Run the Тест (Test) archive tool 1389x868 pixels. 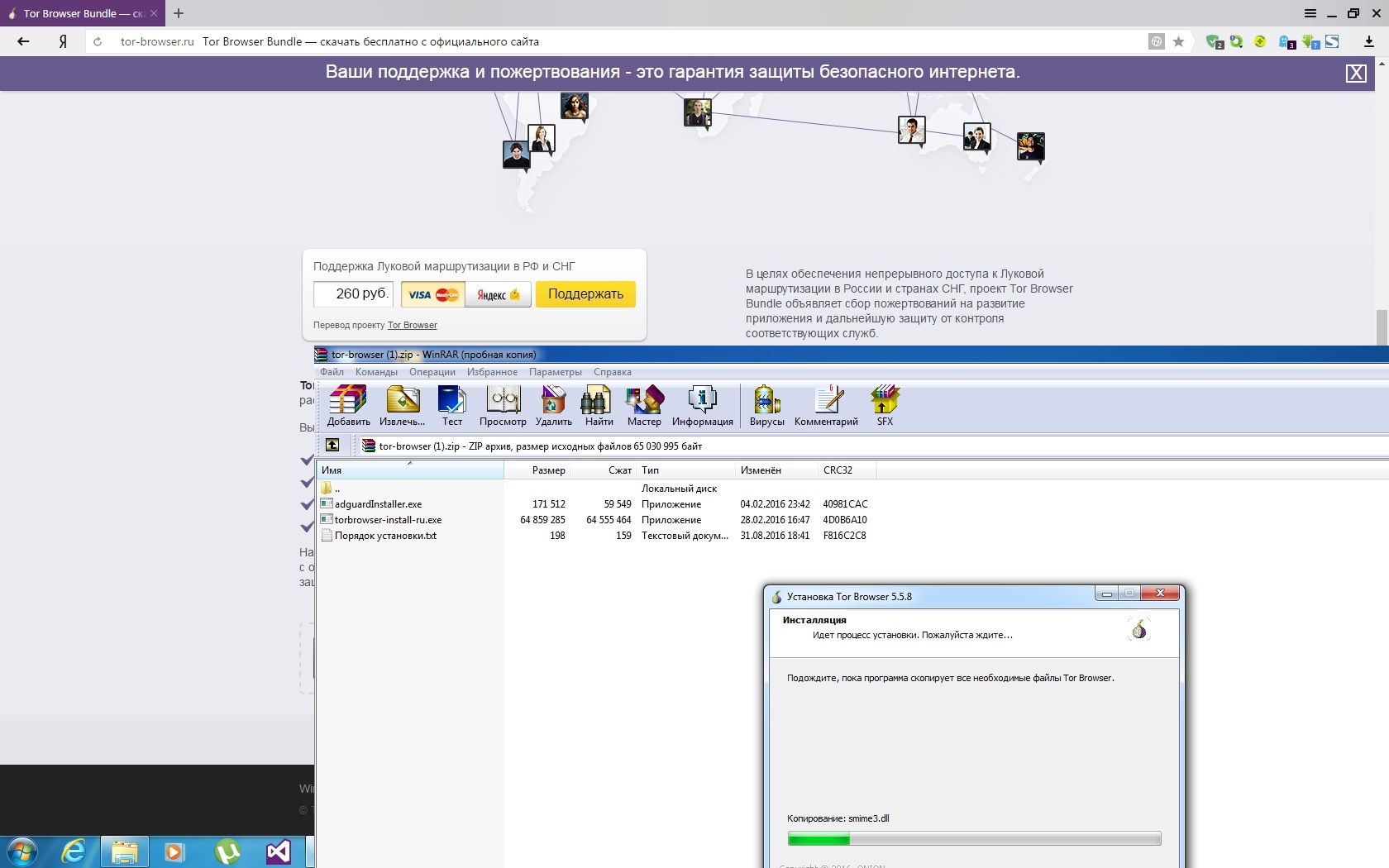(451, 405)
